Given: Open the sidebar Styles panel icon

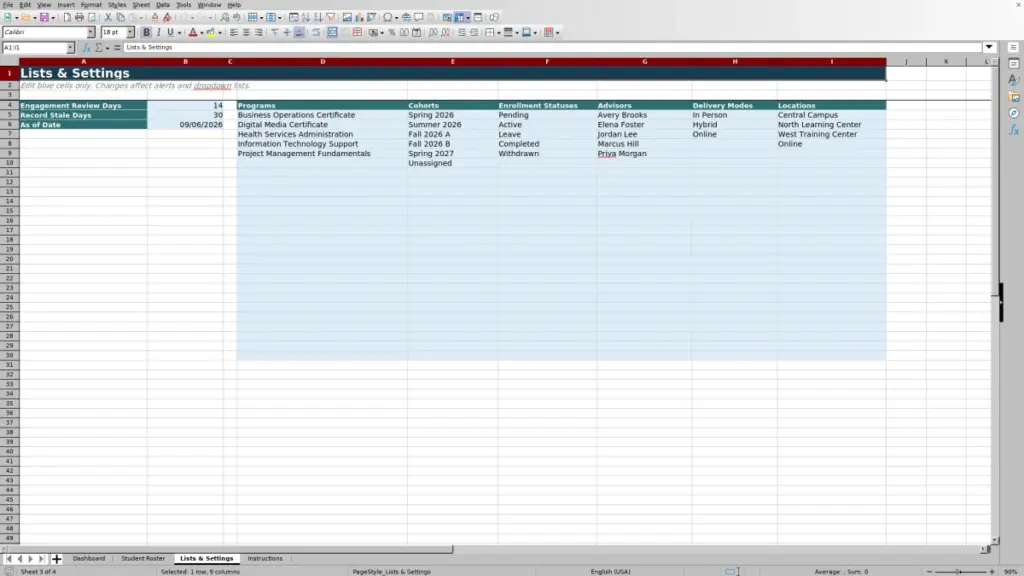Looking at the screenshot, I should [1014, 80].
